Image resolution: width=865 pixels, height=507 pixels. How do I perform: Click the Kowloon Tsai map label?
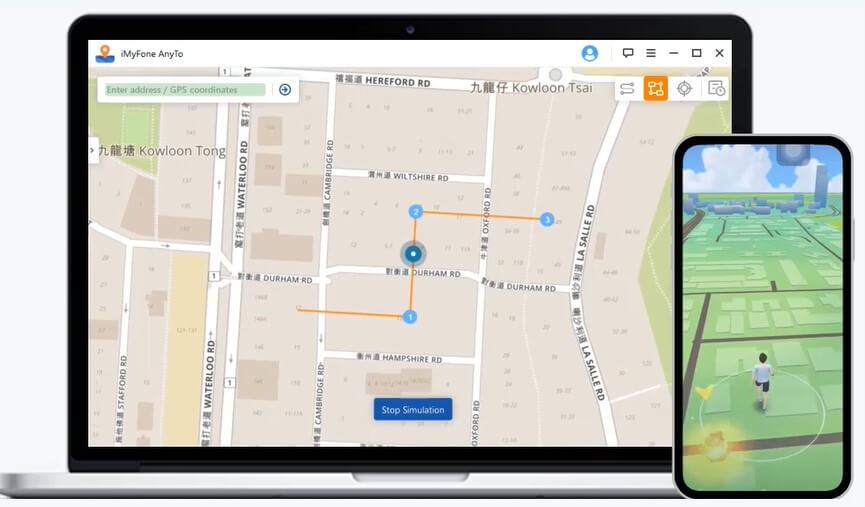point(531,88)
